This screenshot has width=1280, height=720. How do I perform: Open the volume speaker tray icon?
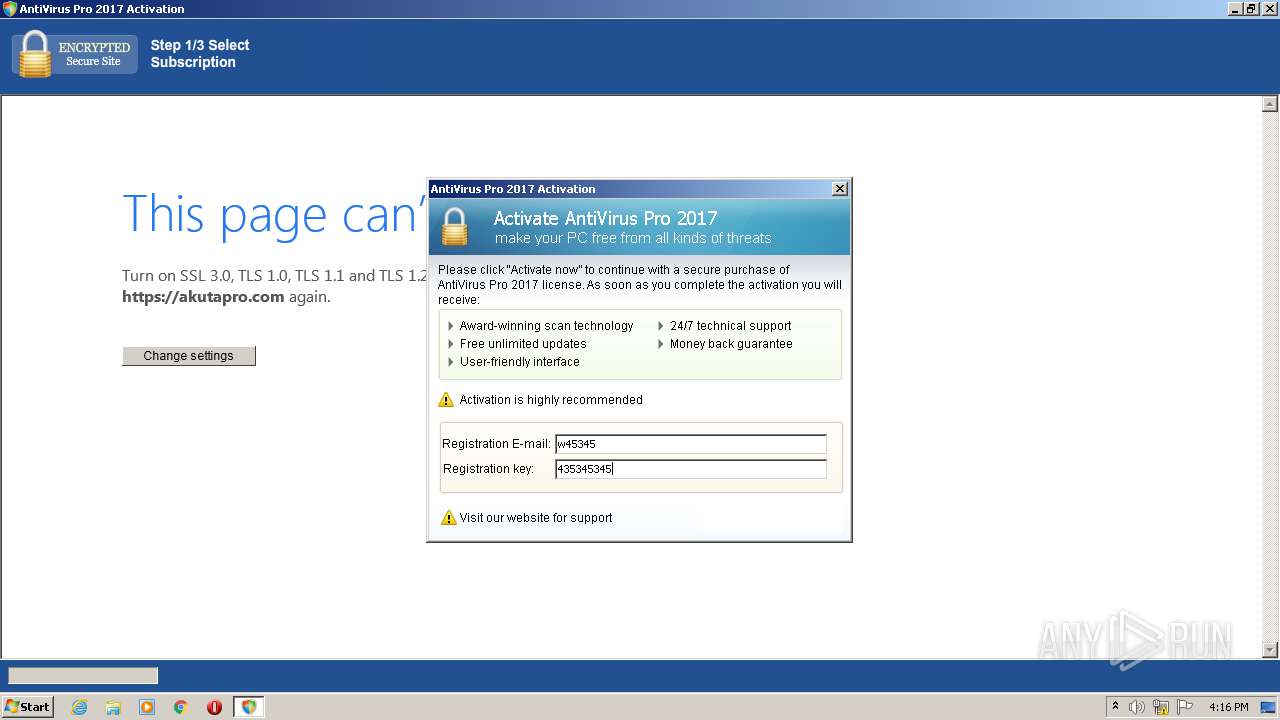tap(1137, 707)
